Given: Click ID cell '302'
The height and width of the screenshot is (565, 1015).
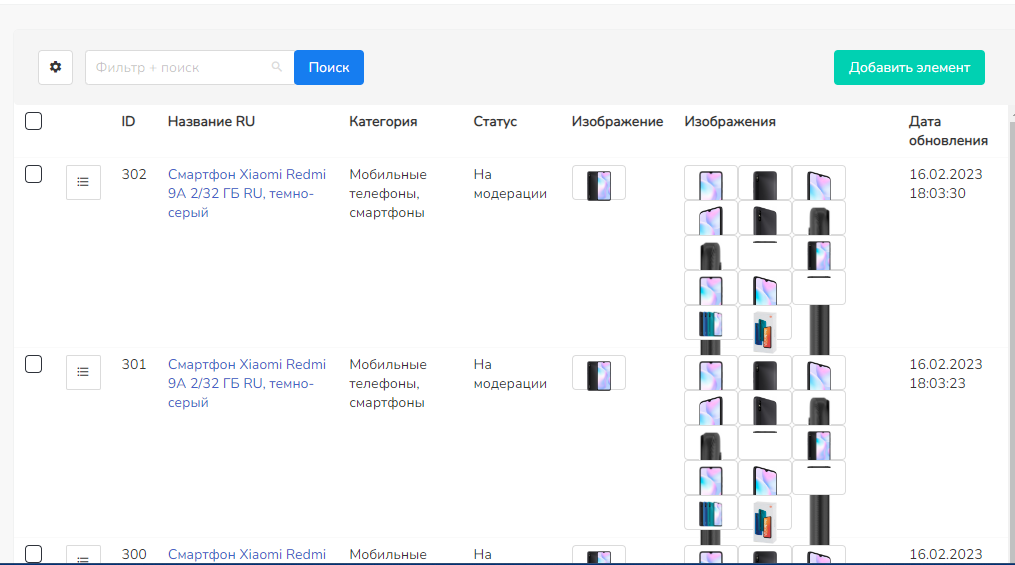Looking at the screenshot, I should [x=134, y=175].
